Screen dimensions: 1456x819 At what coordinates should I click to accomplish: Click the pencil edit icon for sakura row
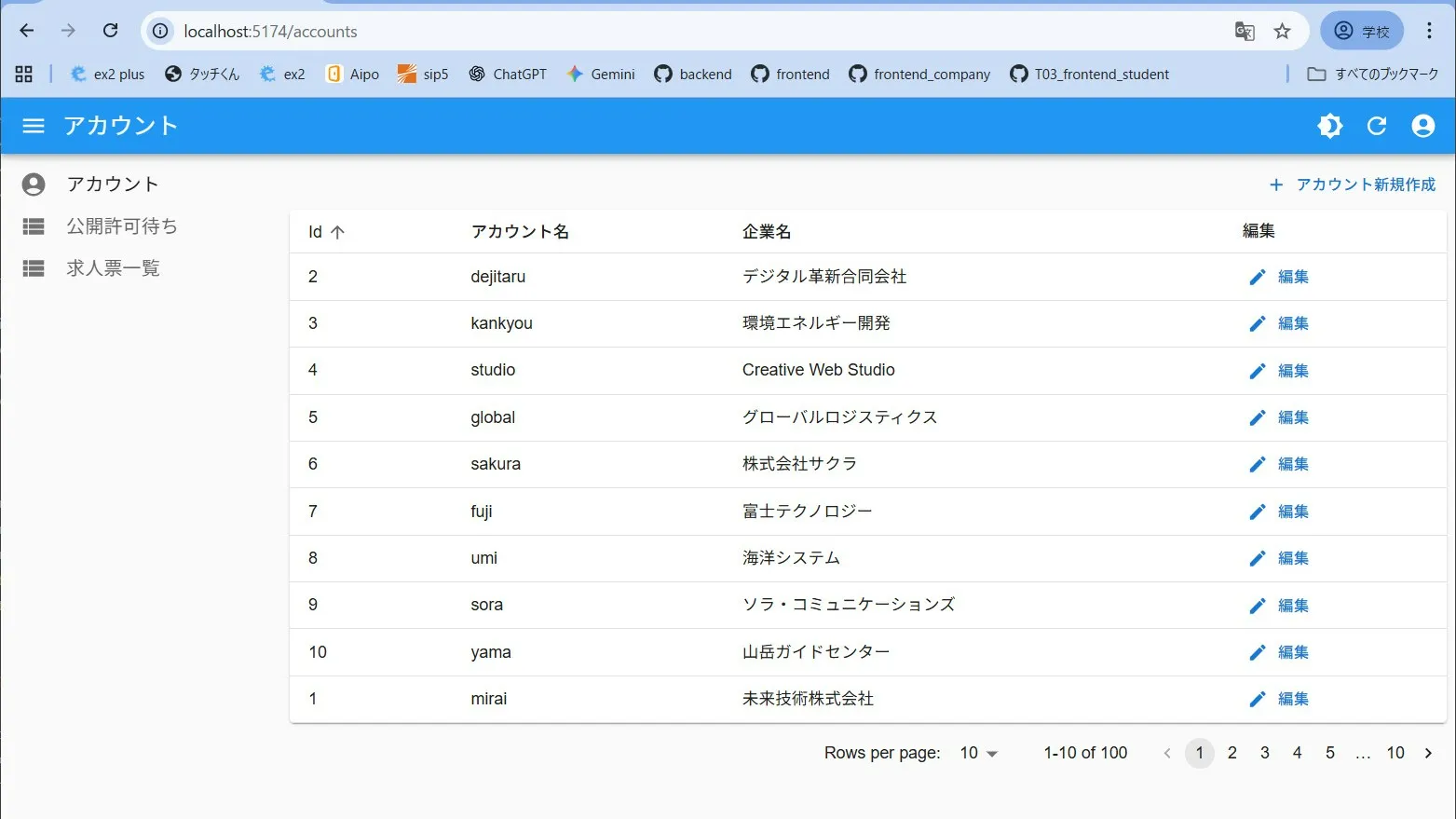1257,464
